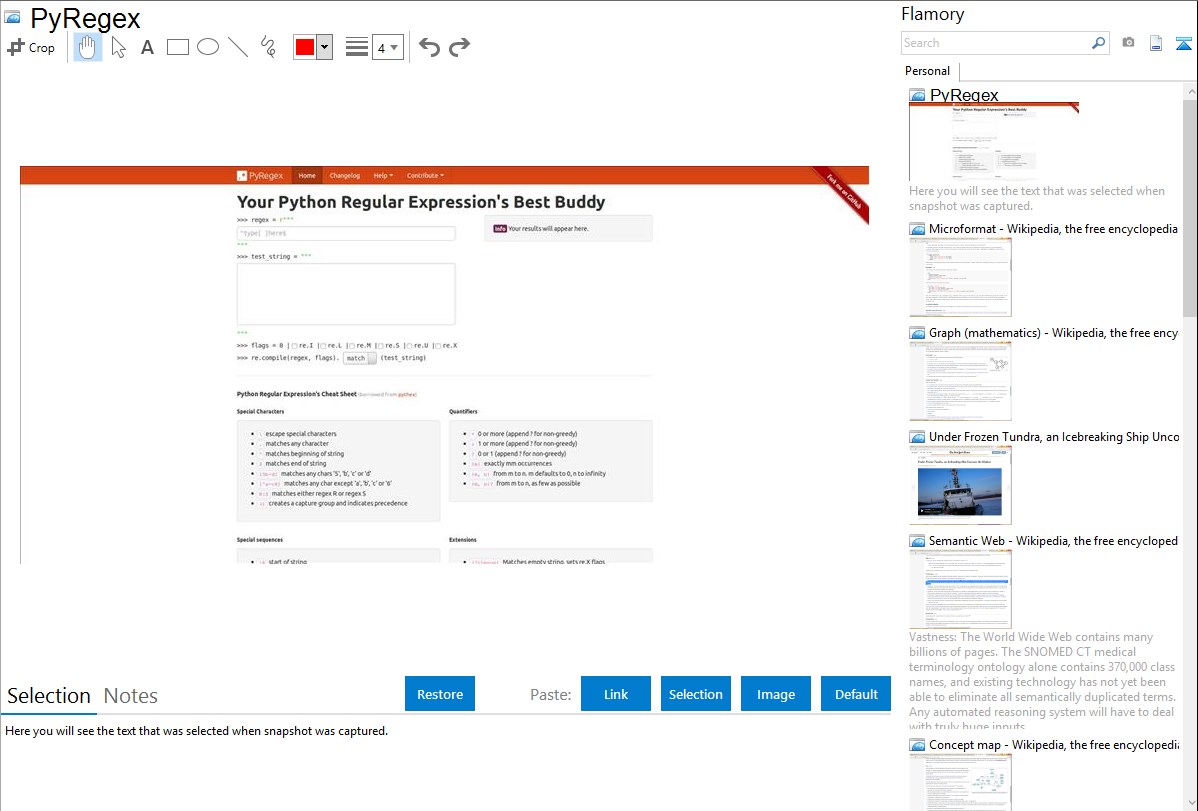Click the test_string textarea in capture
1198x811 pixels.
(346, 294)
